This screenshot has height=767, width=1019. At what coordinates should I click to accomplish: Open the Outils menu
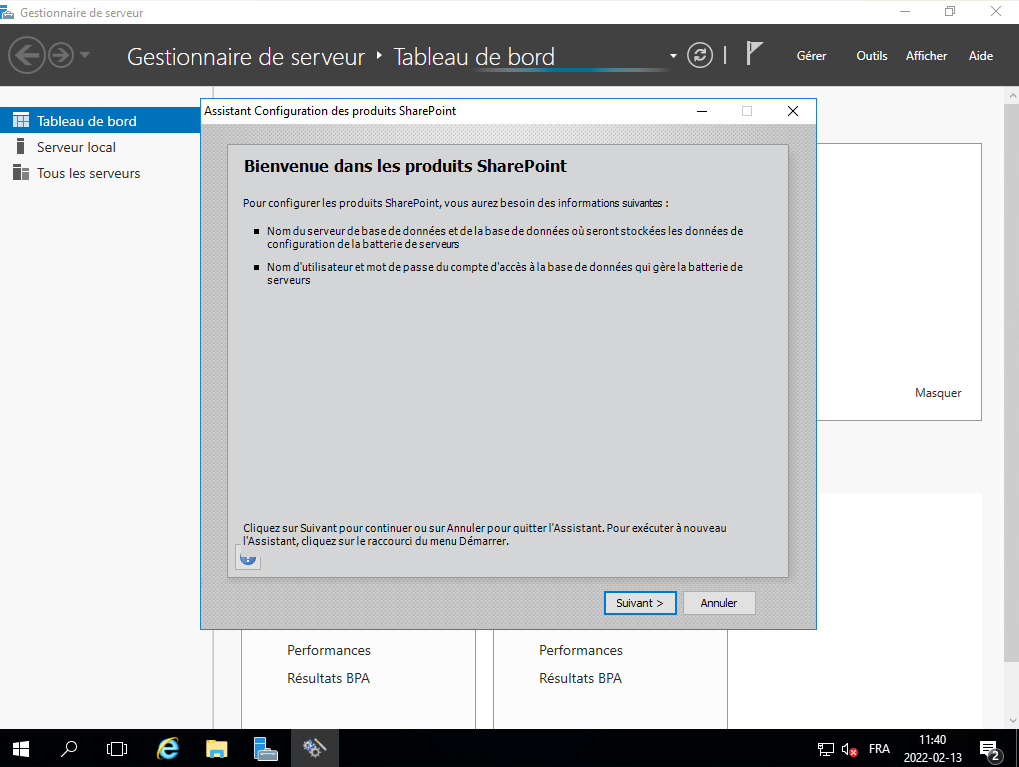871,56
